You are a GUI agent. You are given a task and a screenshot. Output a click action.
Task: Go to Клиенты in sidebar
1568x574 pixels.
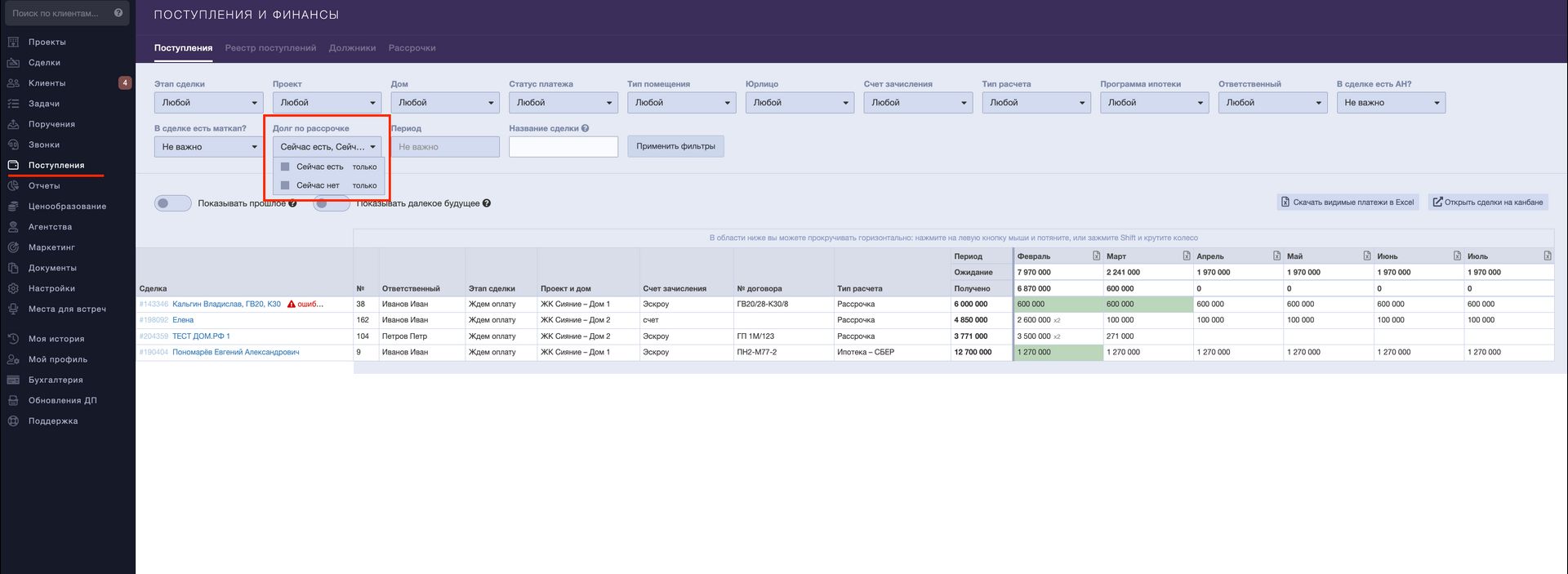point(47,82)
